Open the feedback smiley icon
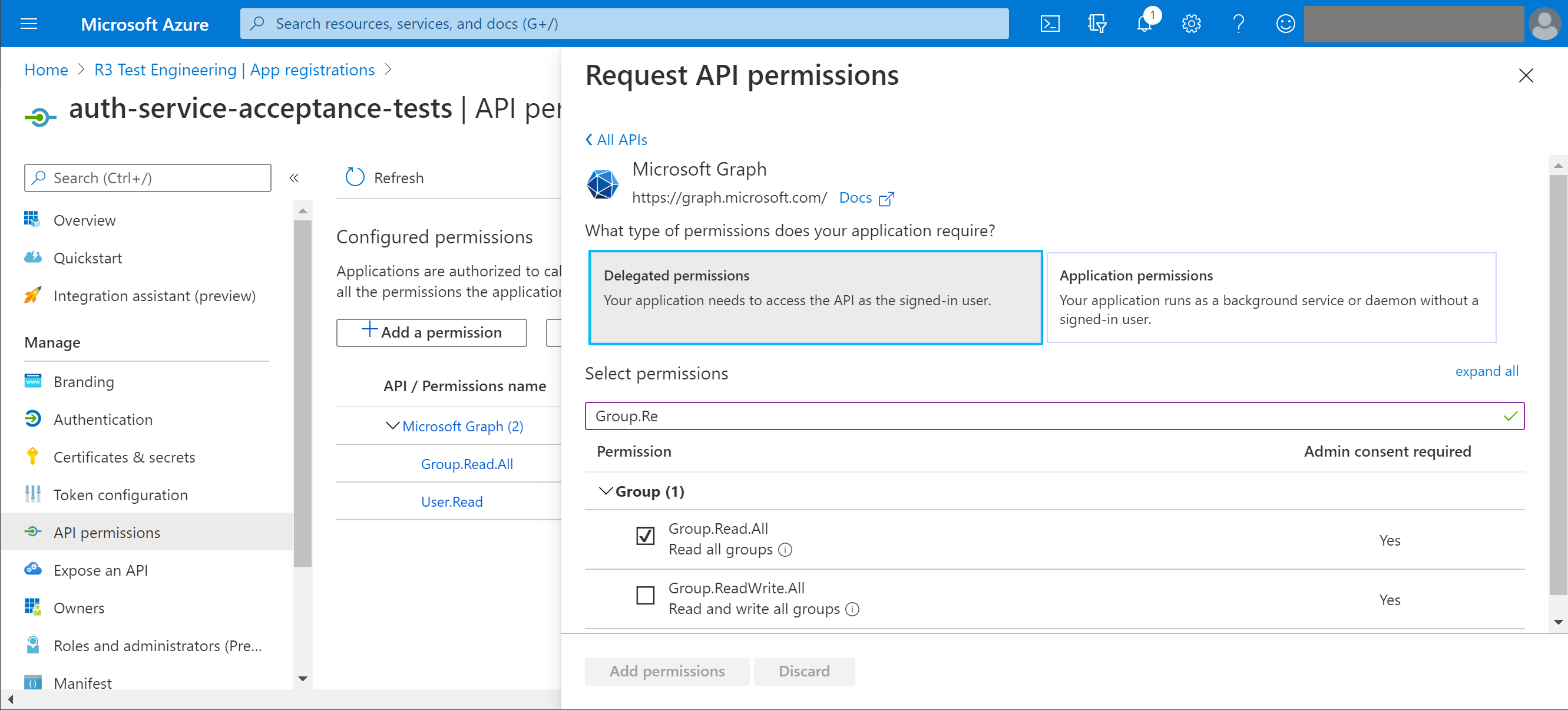The height and width of the screenshot is (710, 1568). click(x=1285, y=24)
